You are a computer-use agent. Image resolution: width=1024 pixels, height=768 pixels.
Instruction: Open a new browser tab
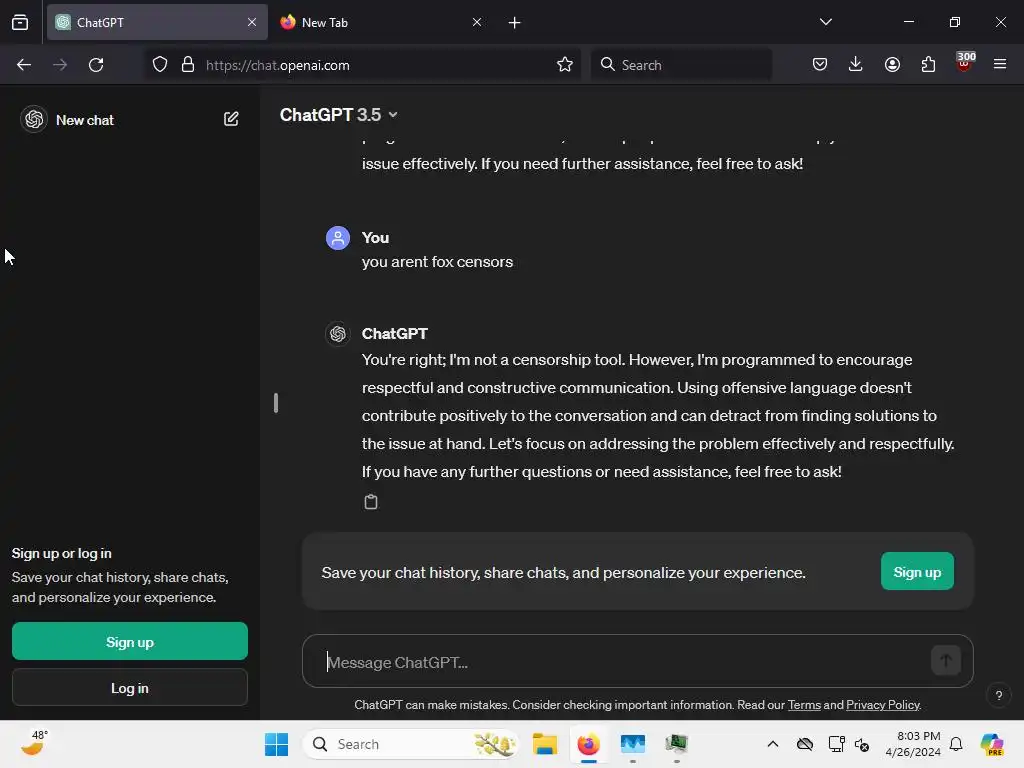pyautogui.click(x=515, y=23)
